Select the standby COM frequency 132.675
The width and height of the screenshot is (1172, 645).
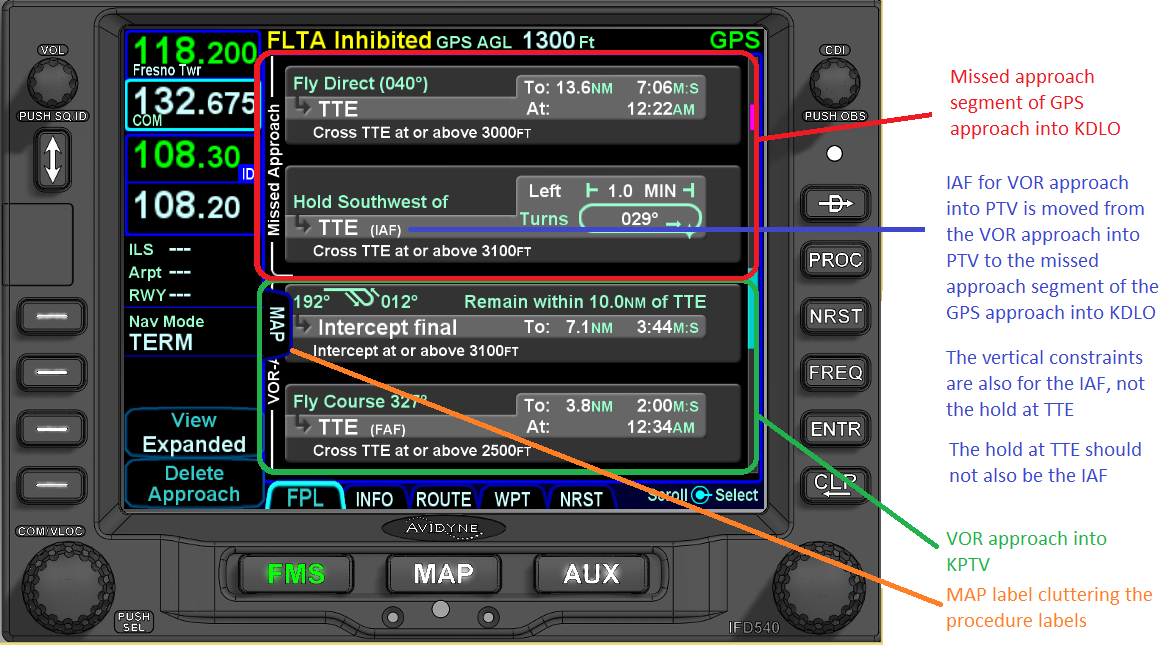point(194,104)
